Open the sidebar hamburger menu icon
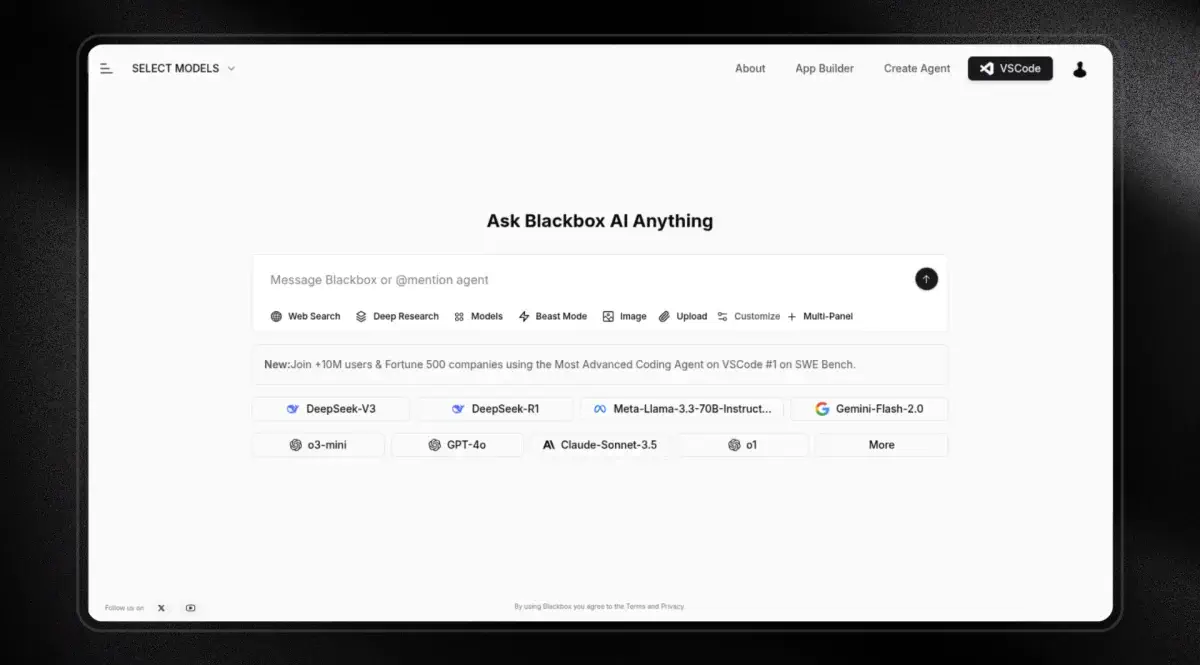 point(106,68)
